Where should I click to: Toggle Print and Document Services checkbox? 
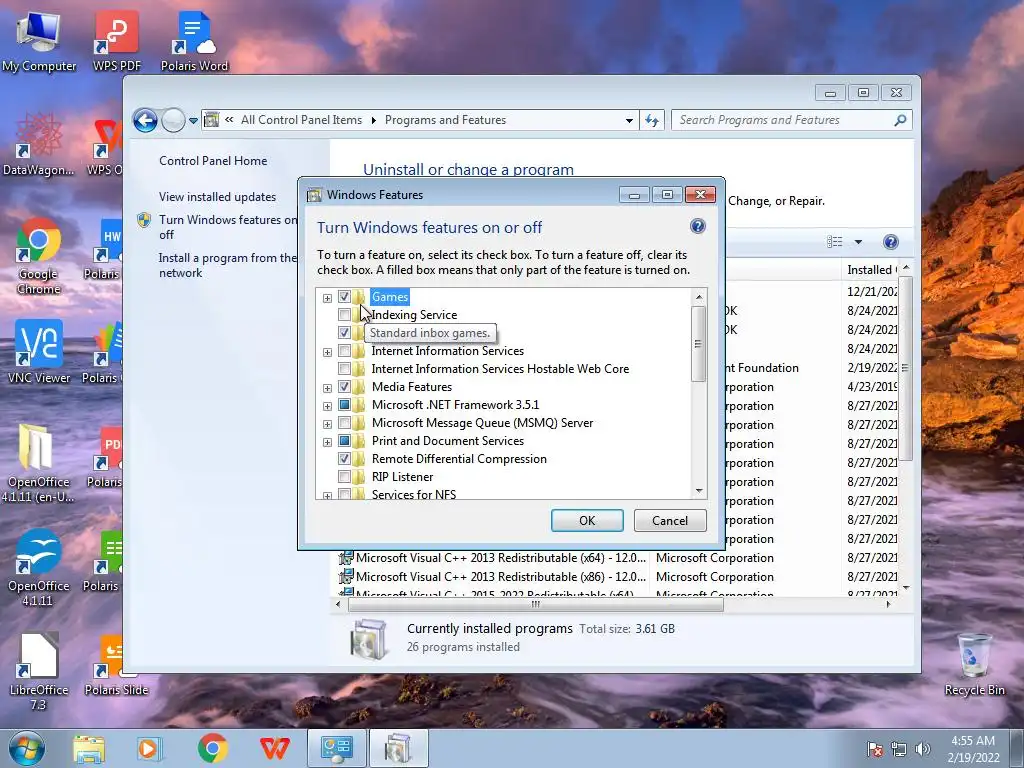[344, 441]
